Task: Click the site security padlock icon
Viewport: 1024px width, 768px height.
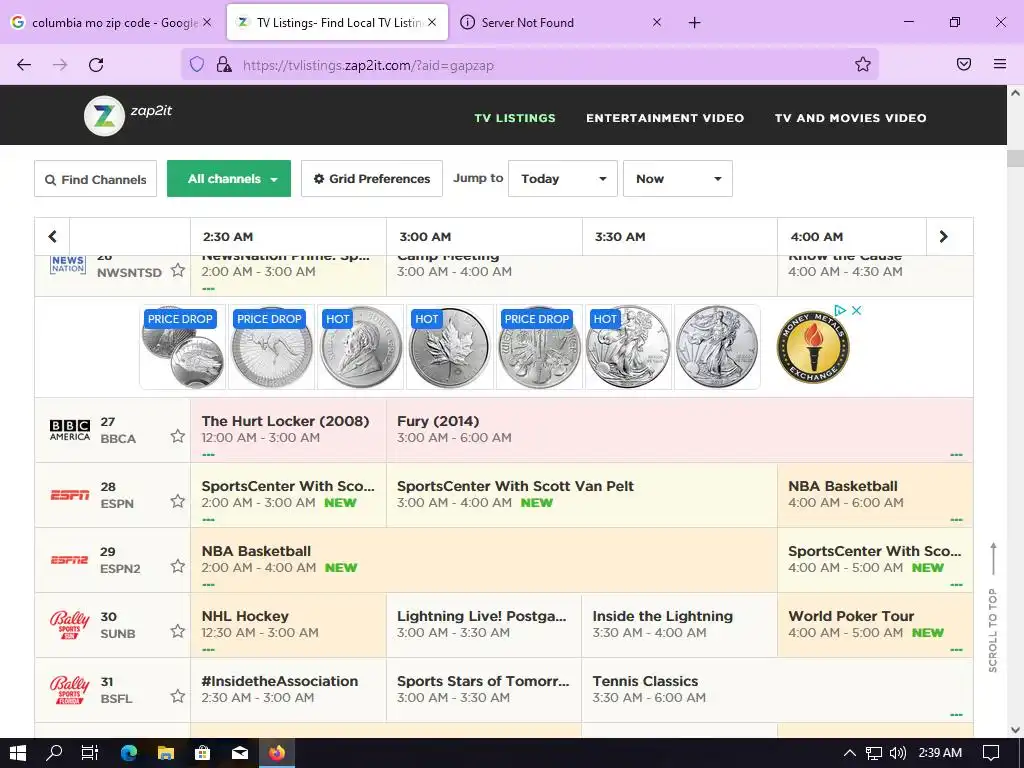Action: click(x=224, y=64)
